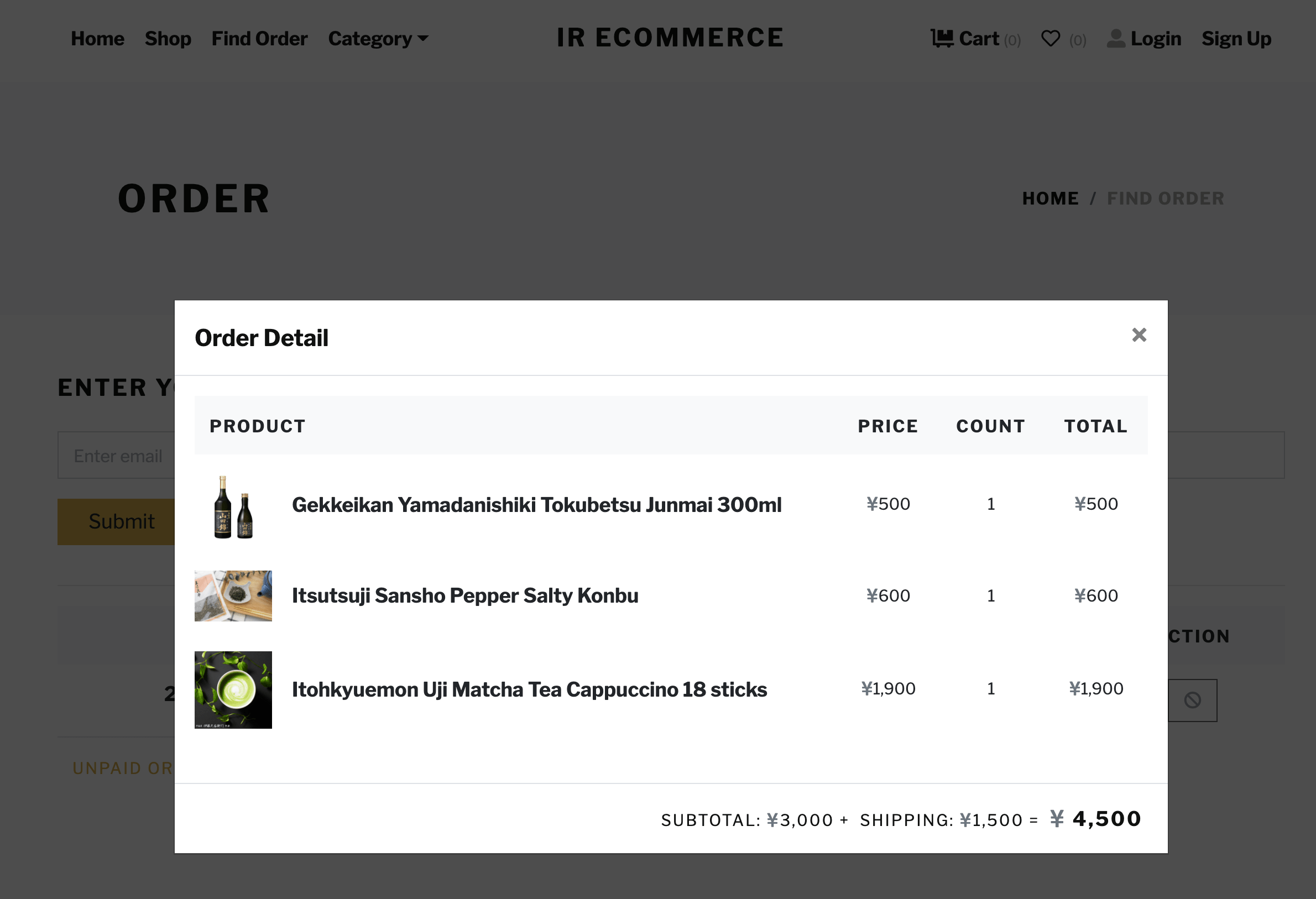The image size is (1316, 899).
Task: Focus the Enter email field
Action: [x=118, y=456]
